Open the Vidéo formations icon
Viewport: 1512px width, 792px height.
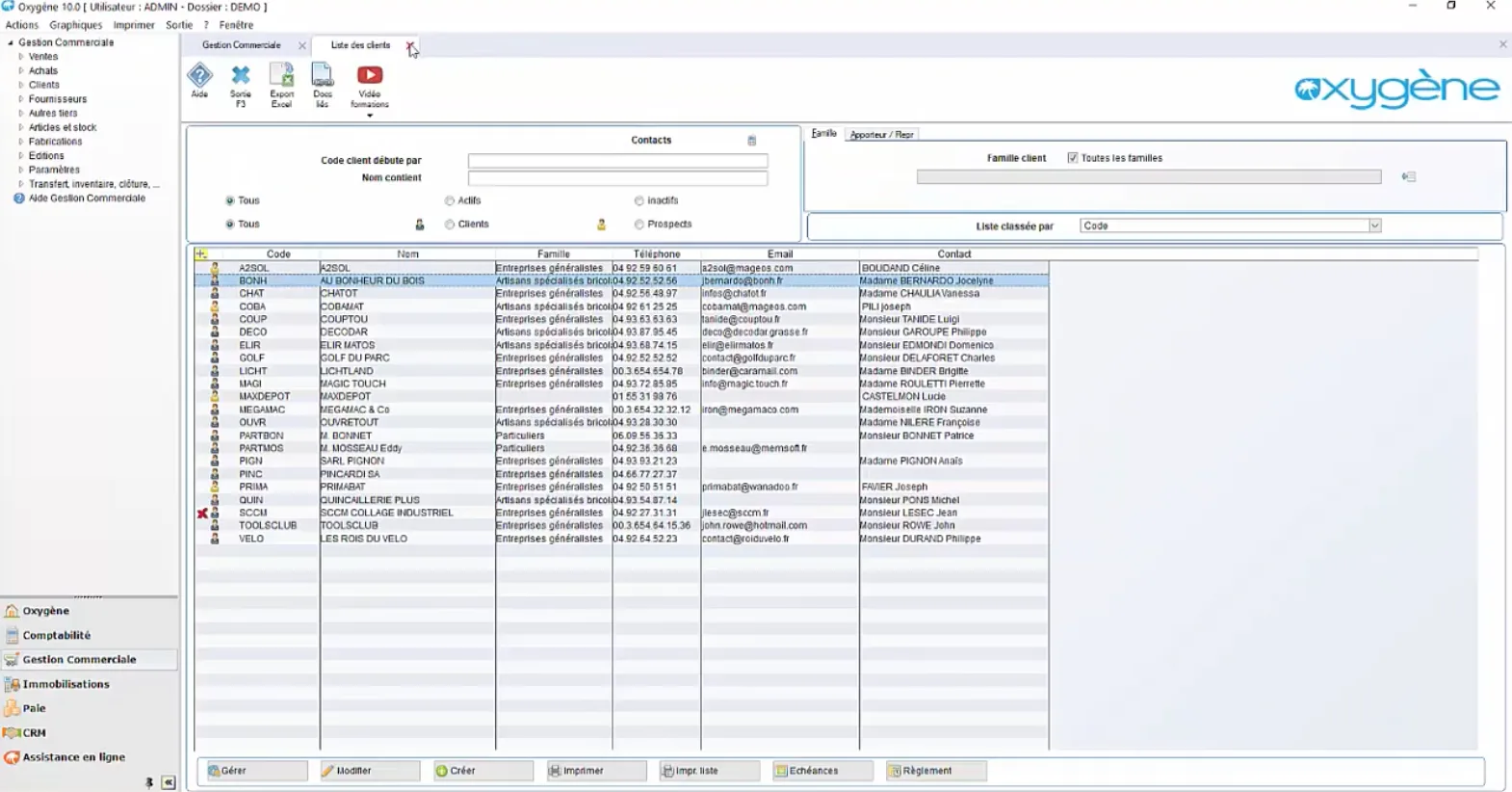(x=370, y=85)
